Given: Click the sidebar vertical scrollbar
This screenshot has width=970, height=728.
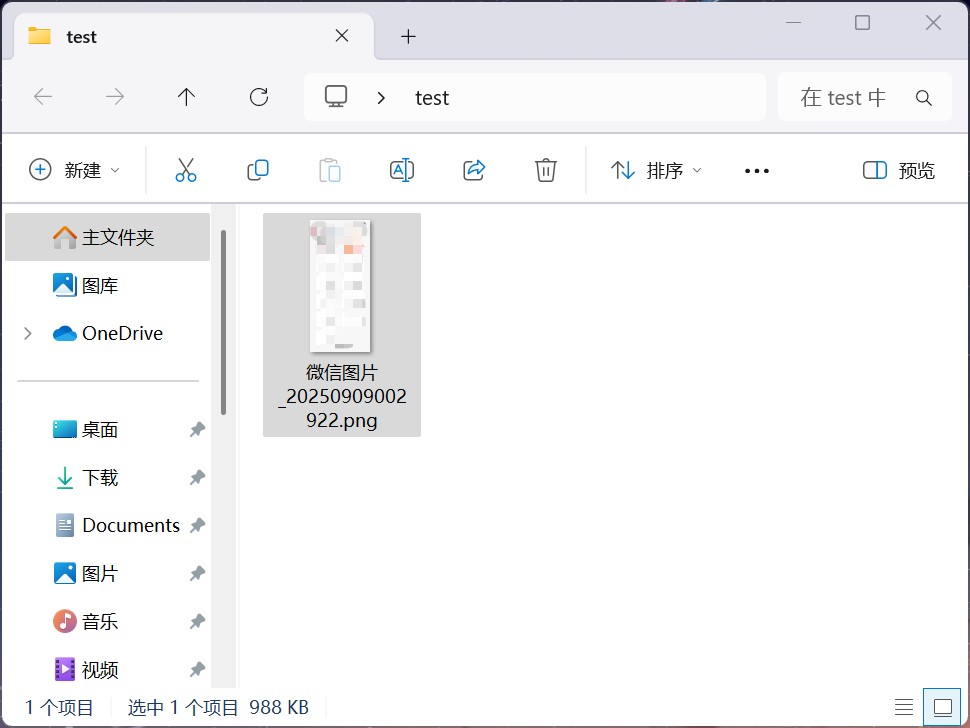Looking at the screenshot, I should click(x=223, y=322).
